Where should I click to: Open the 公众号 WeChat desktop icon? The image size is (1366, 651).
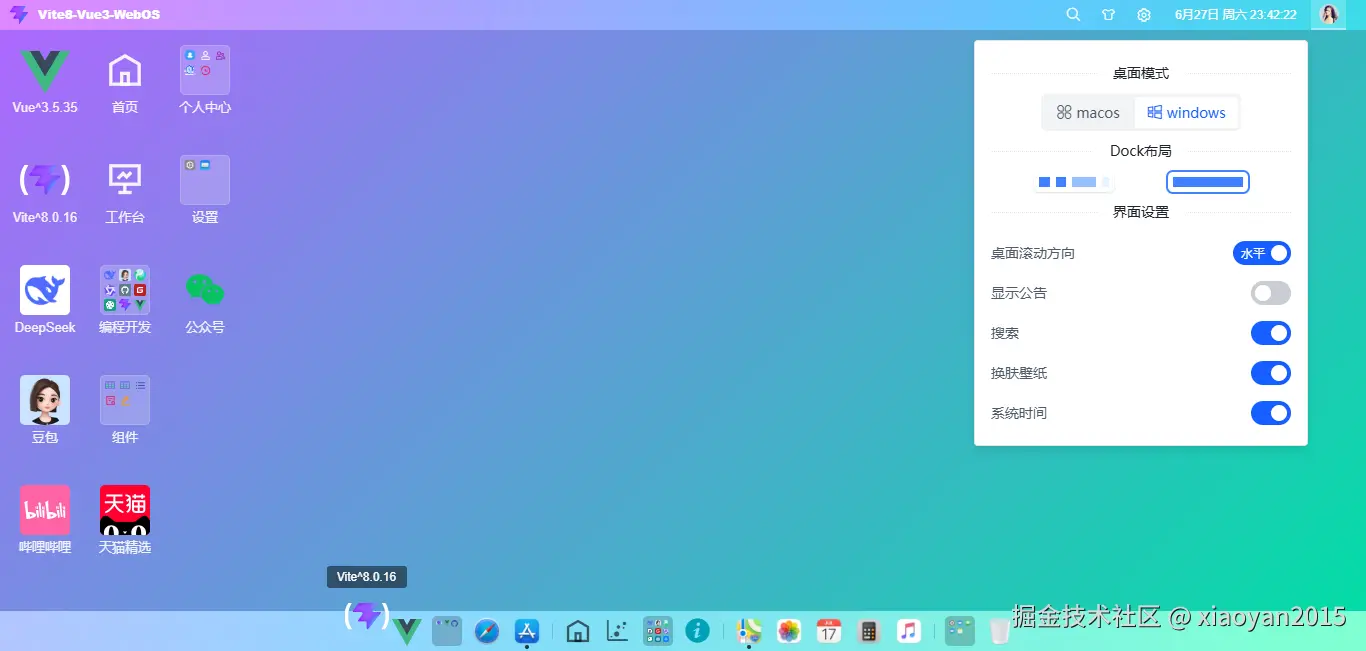(205, 291)
